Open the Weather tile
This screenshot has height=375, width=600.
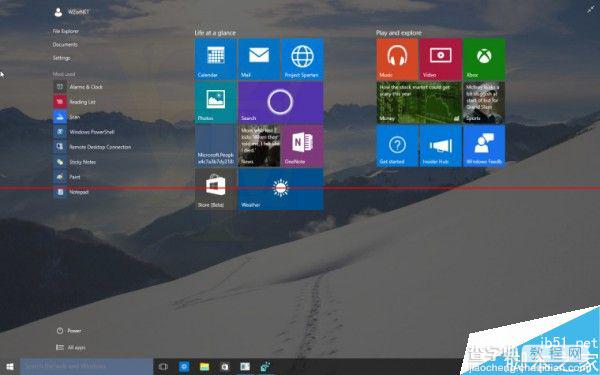point(280,189)
